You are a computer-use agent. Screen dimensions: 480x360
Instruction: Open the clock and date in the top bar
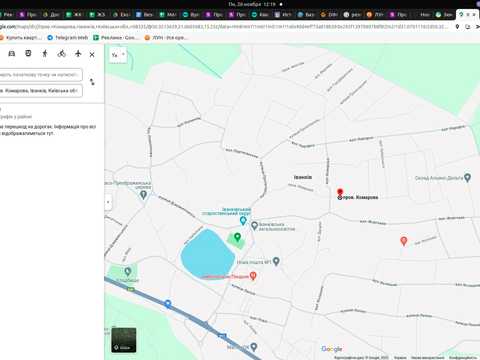tap(252, 4)
